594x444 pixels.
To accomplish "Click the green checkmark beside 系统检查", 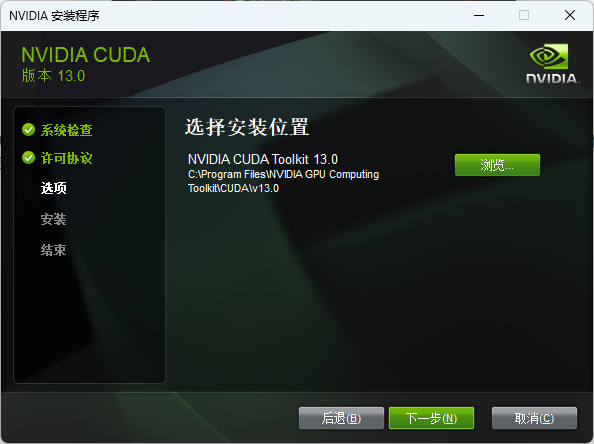I will tap(28, 130).
